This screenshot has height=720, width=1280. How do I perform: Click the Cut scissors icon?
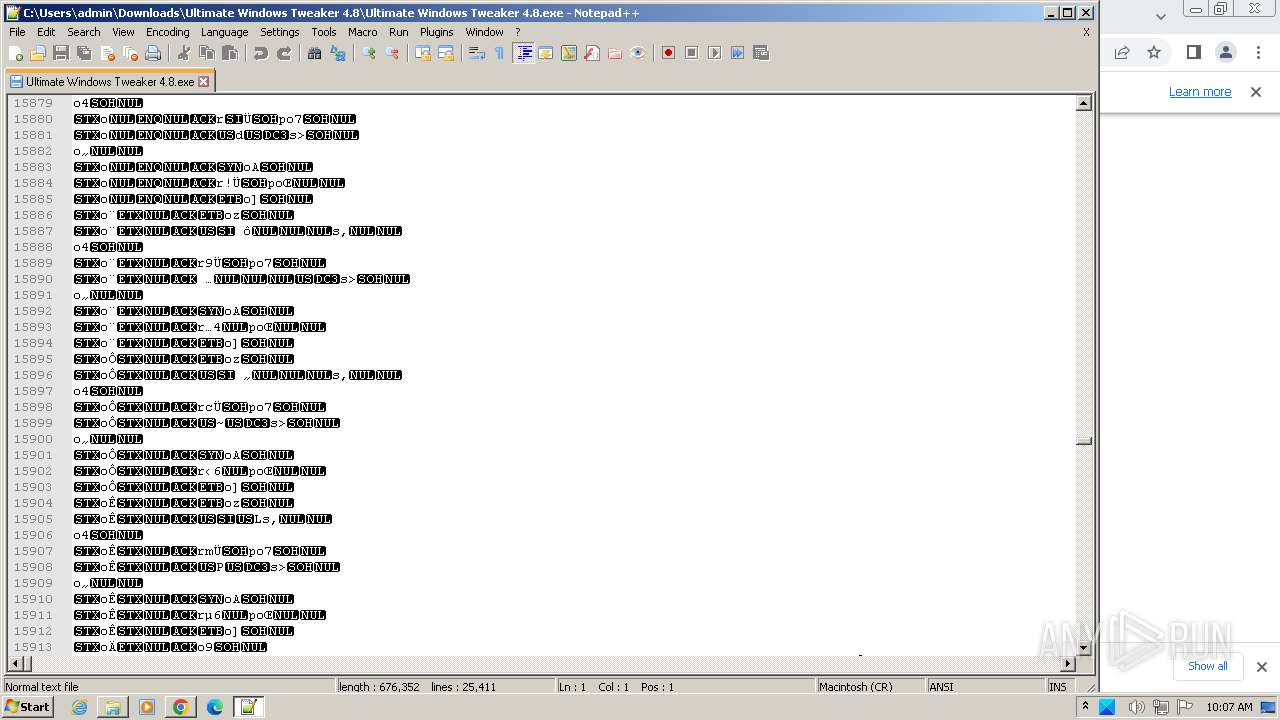[x=183, y=53]
